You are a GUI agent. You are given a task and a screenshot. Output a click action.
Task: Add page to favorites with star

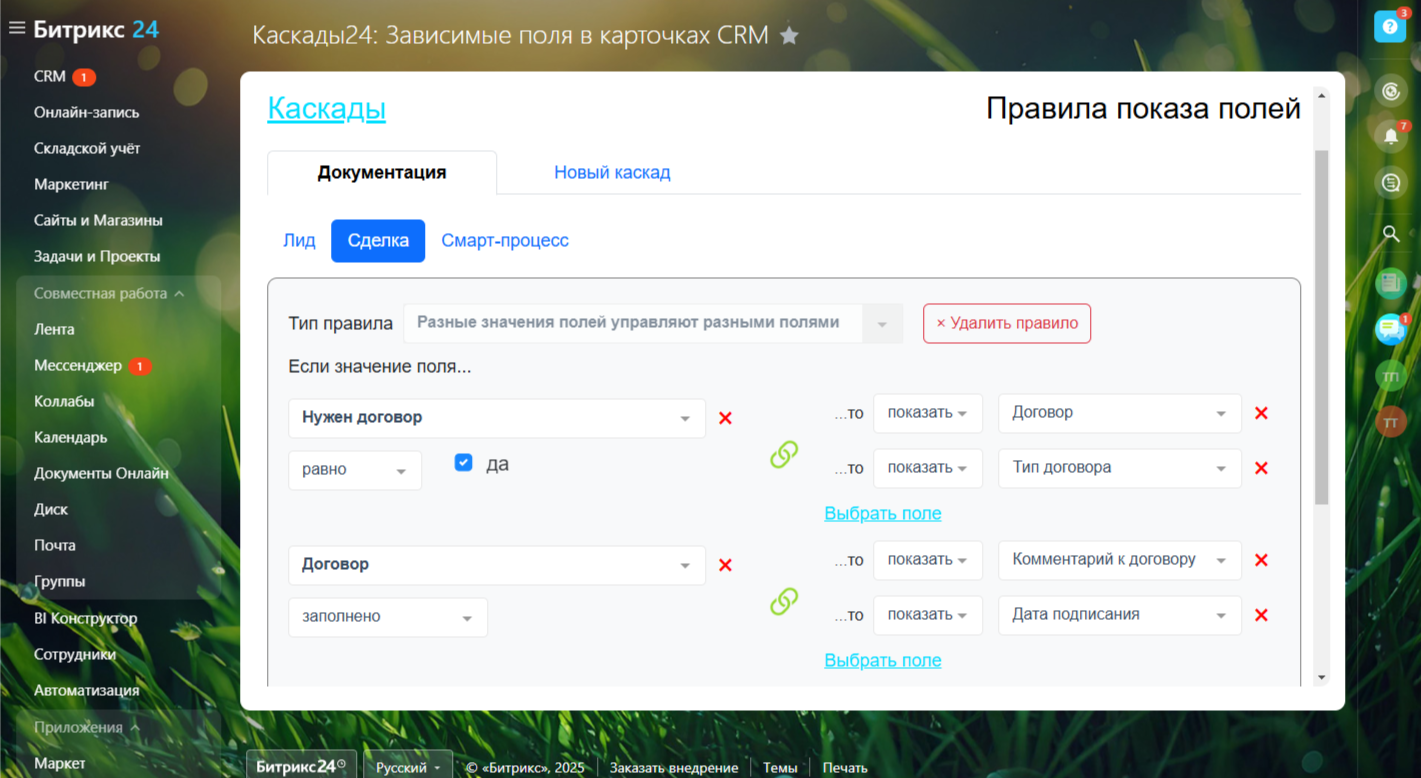click(x=789, y=36)
